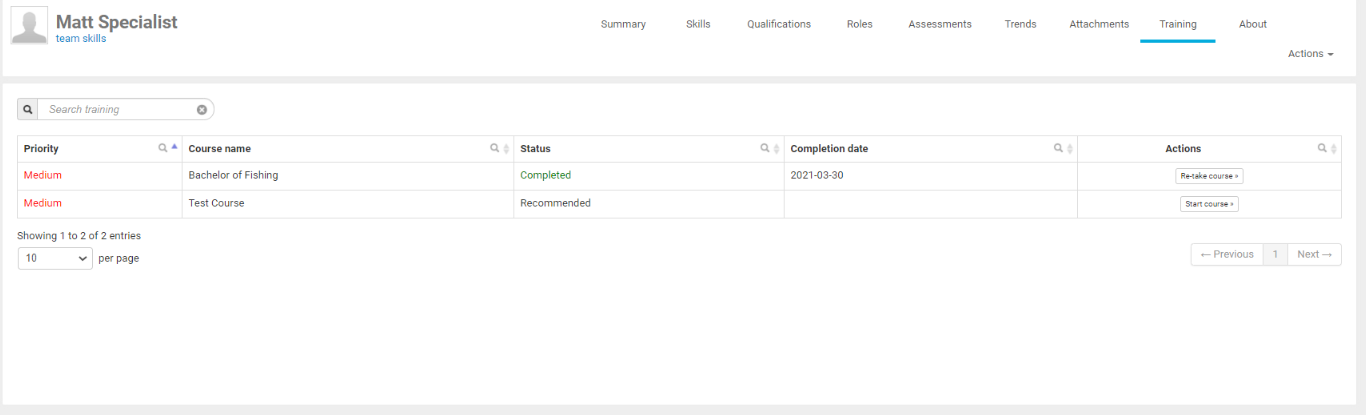Clear the search training field with the X icon
The height and width of the screenshot is (415, 1366).
[x=202, y=110]
